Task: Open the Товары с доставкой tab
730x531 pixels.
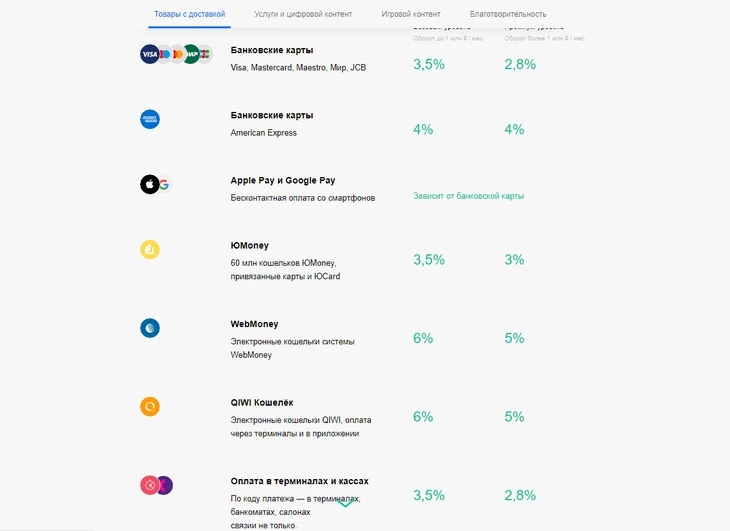Action: 189,14
